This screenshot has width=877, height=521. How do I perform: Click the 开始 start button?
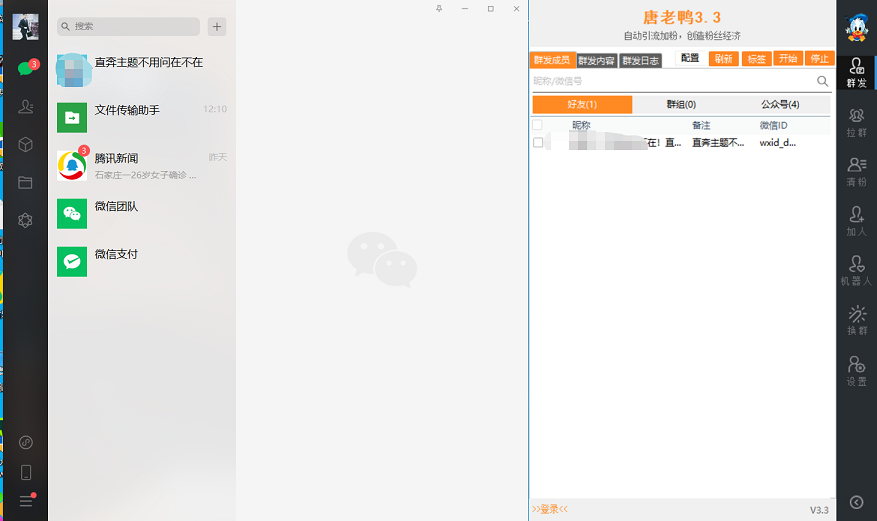pos(788,58)
